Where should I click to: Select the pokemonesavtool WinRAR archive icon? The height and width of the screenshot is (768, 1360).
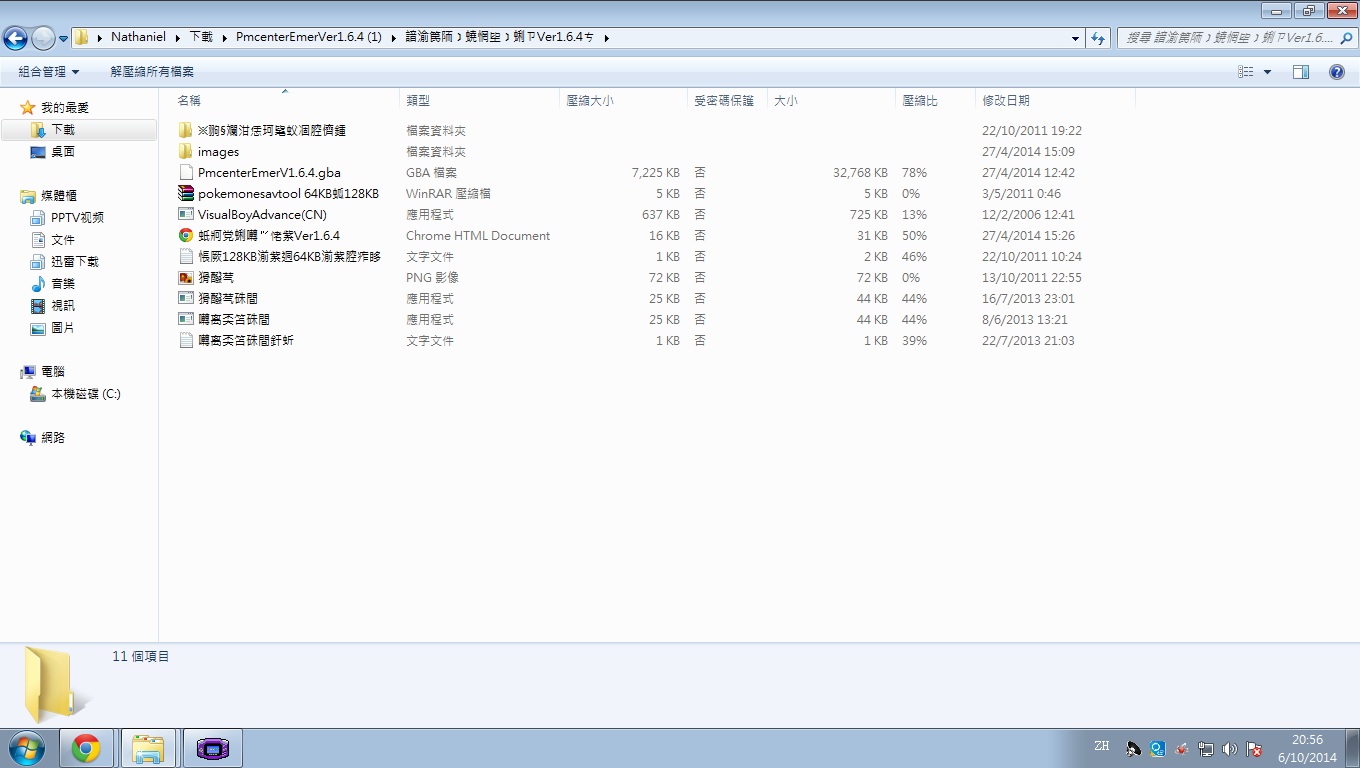(185, 194)
